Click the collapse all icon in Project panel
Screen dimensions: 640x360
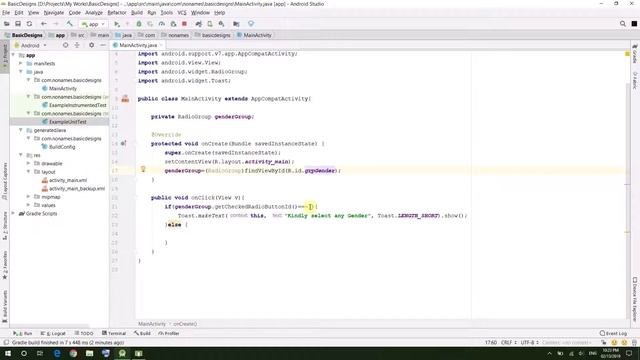[x=77, y=45]
